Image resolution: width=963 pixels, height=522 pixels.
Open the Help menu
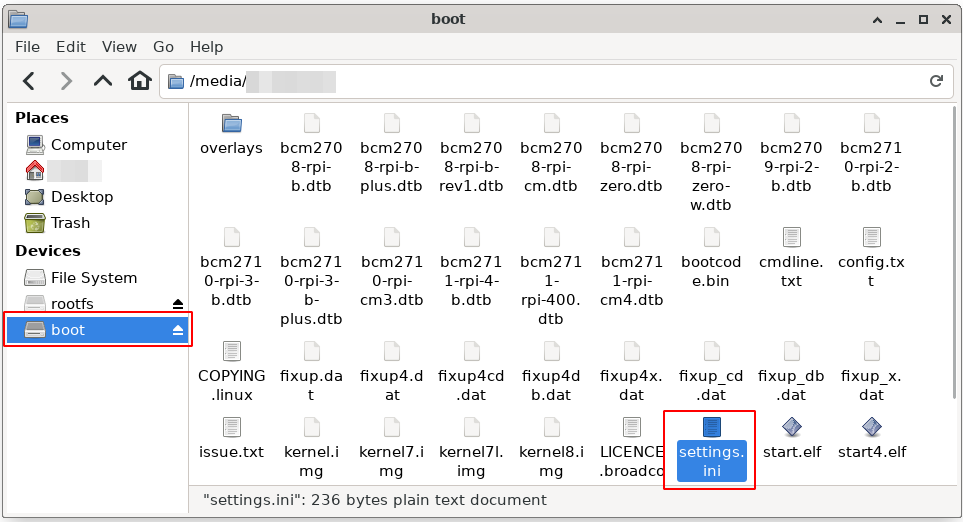pos(206,47)
